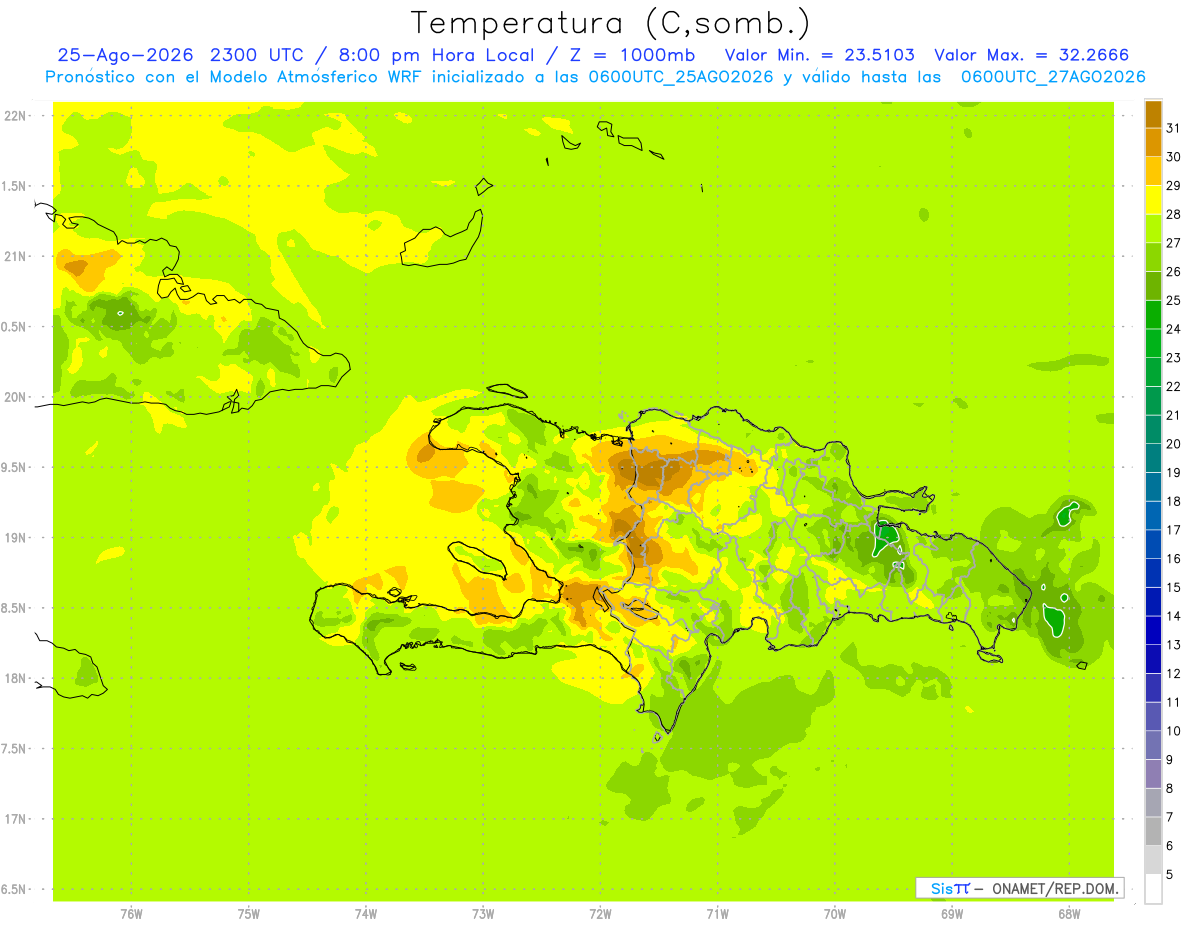Select the blue swatch between 15 and 16
Image resolution: width=1200 pixels, height=927 pixels.
click(x=1153, y=572)
